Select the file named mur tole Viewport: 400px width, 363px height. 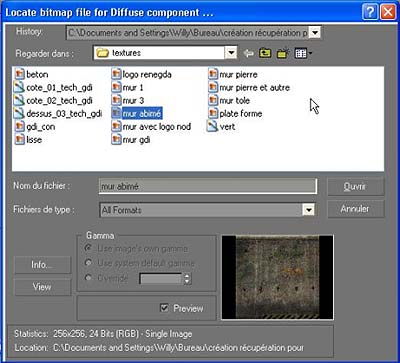pyautogui.click(x=234, y=101)
